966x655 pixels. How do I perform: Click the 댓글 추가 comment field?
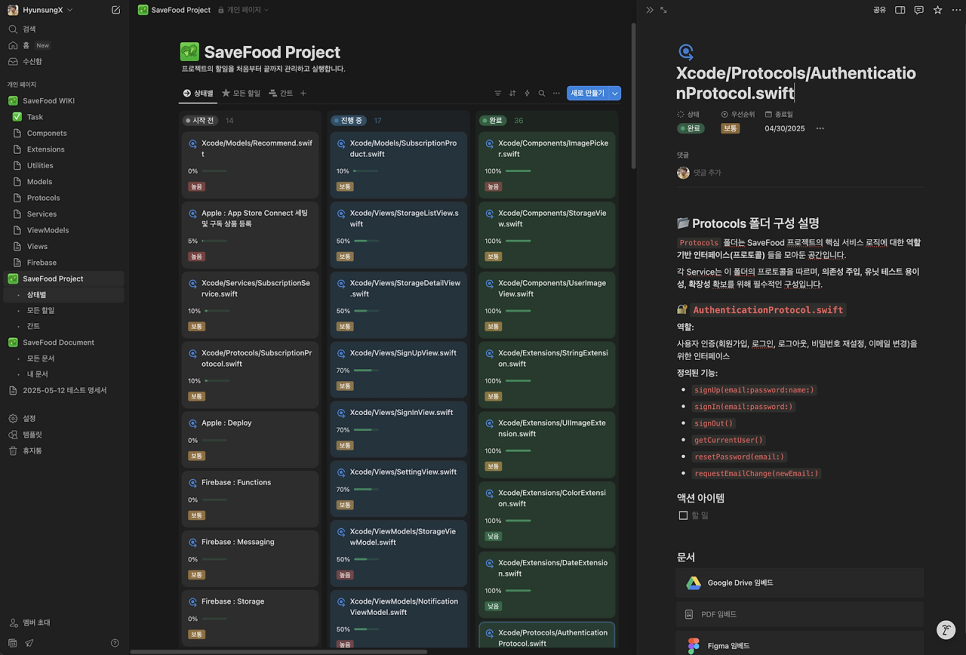pos(707,173)
